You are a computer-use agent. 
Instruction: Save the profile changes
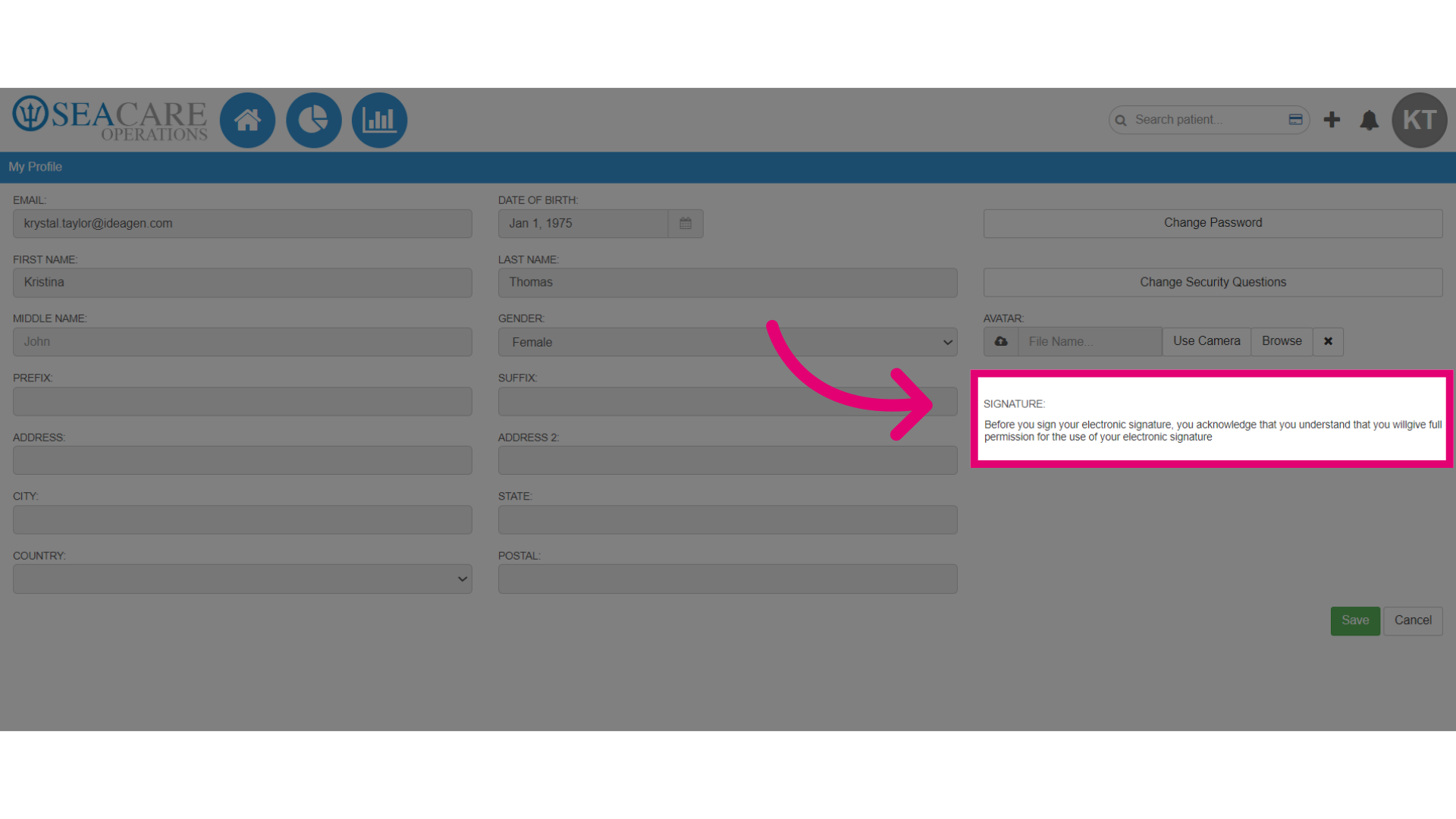pyautogui.click(x=1355, y=620)
